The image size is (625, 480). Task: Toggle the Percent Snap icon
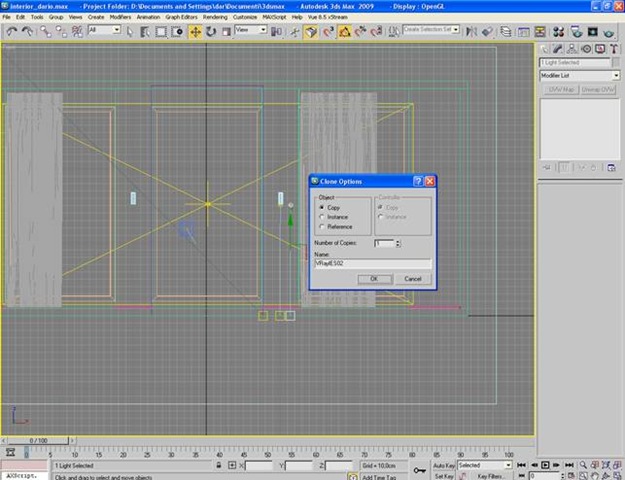(x=360, y=32)
